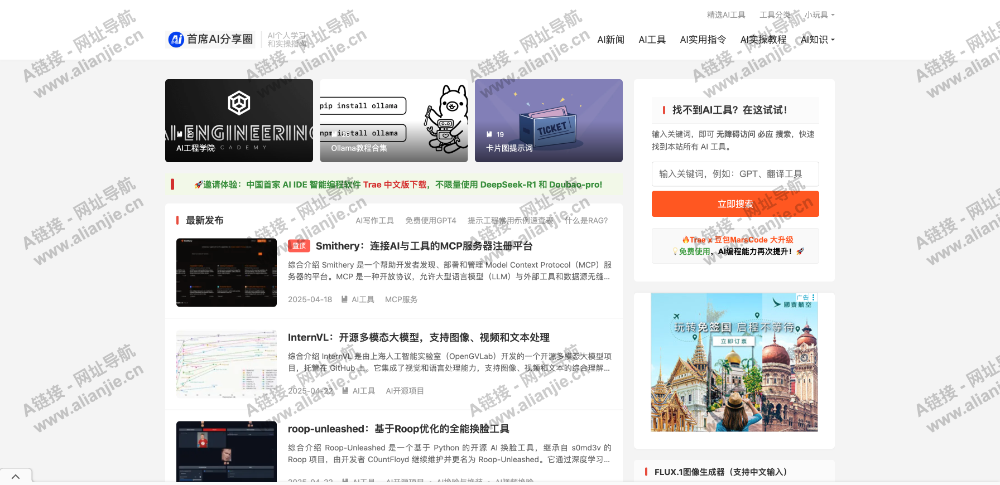Viewport: 1000px width, 485px height.
Task: Click the AI工具 category icon under Smithery
Action: click(x=345, y=299)
